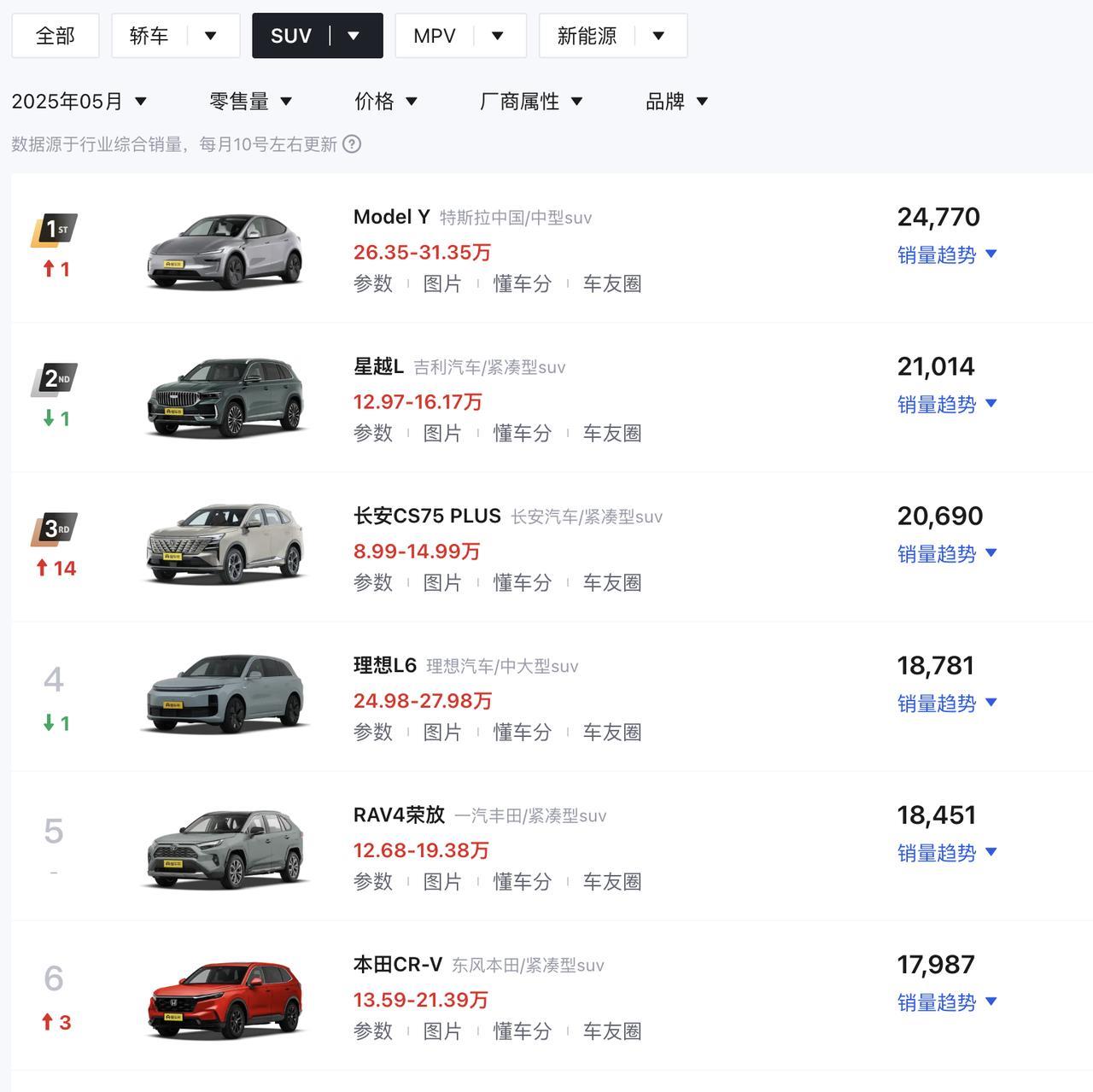View 懂车分 for 理想L6

pos(523,732)
